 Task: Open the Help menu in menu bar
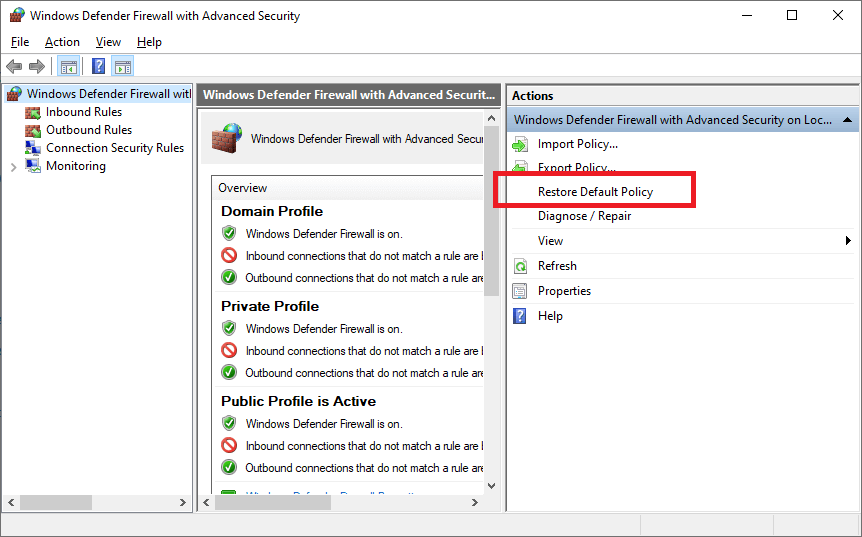(149, 42)
